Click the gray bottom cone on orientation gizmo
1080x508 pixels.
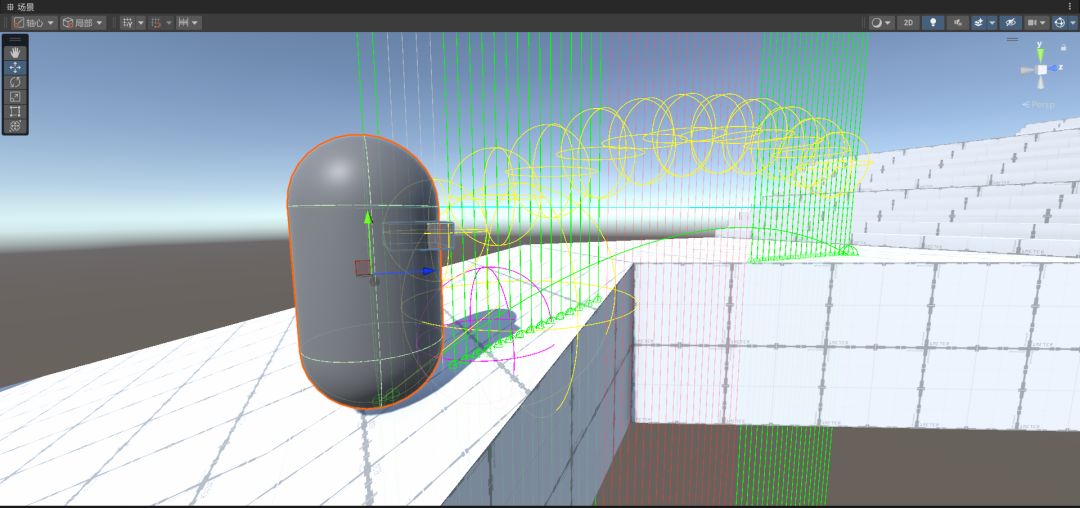[x=1042, y=84]
